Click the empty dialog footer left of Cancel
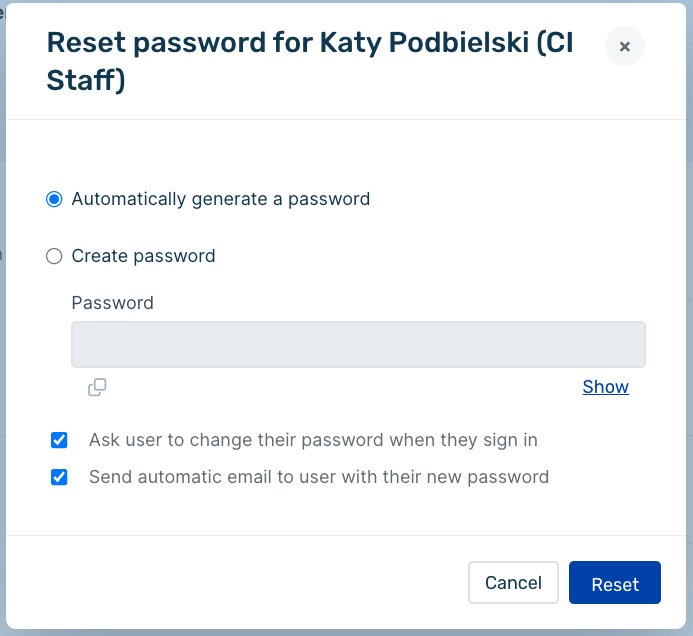Viewport: 693px width, 636px height. (236, 583)
